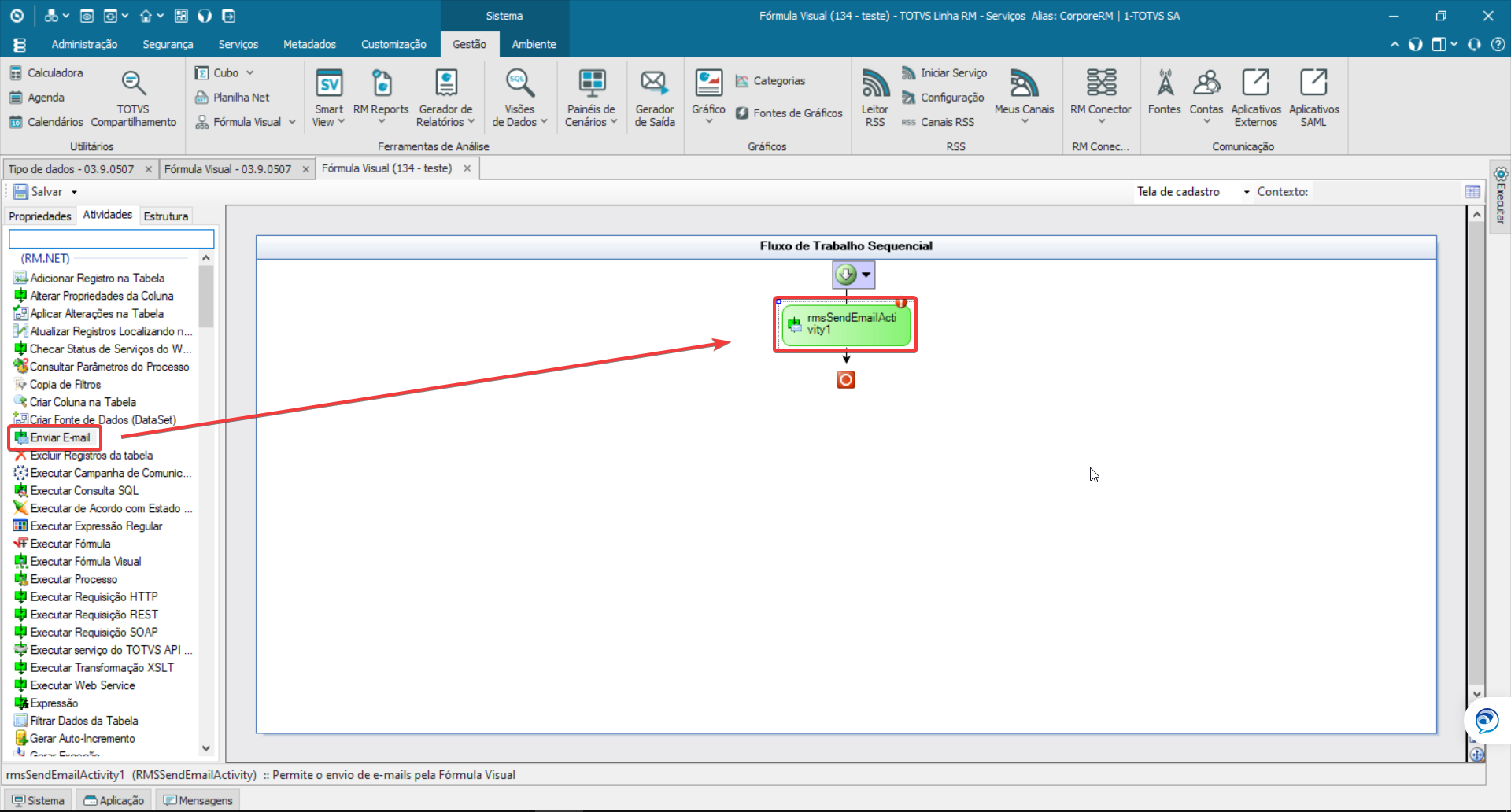Open Fontes de Gráficos
This screenshot has width=1511, height=812.
click(789, 113)
